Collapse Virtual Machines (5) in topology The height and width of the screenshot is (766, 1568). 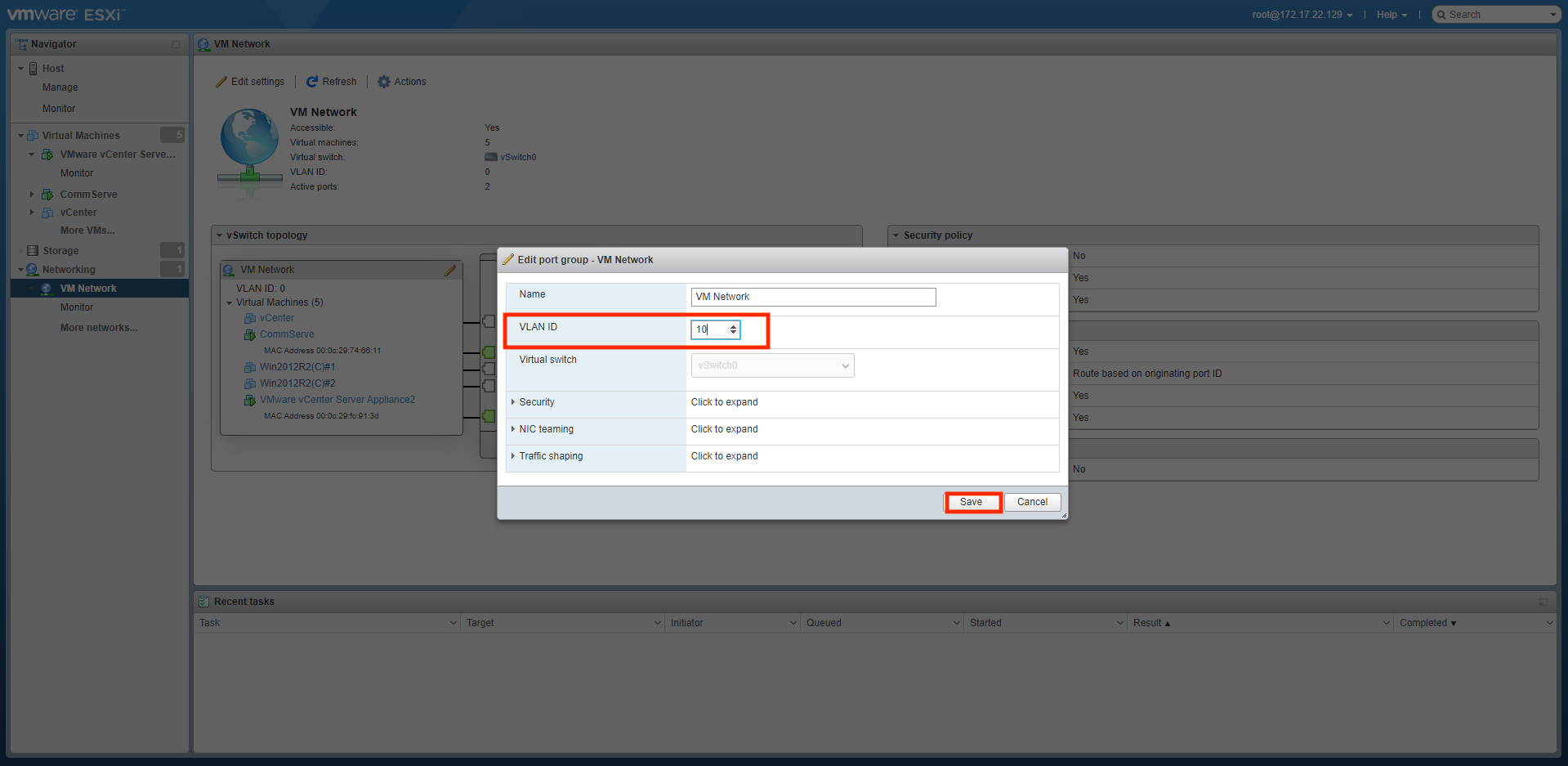(230, 302)
